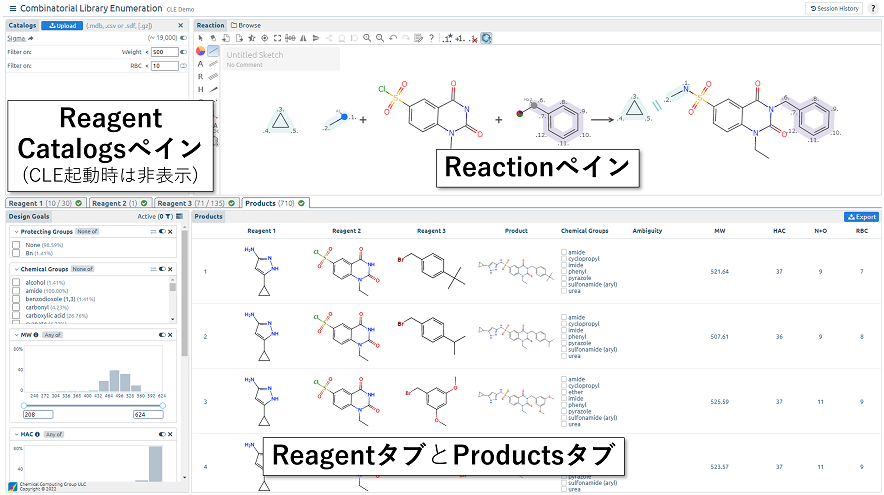The height and width of the screenshot is (495, 884).
Task: Switch to the Products tab
Action: pos(275,203)
